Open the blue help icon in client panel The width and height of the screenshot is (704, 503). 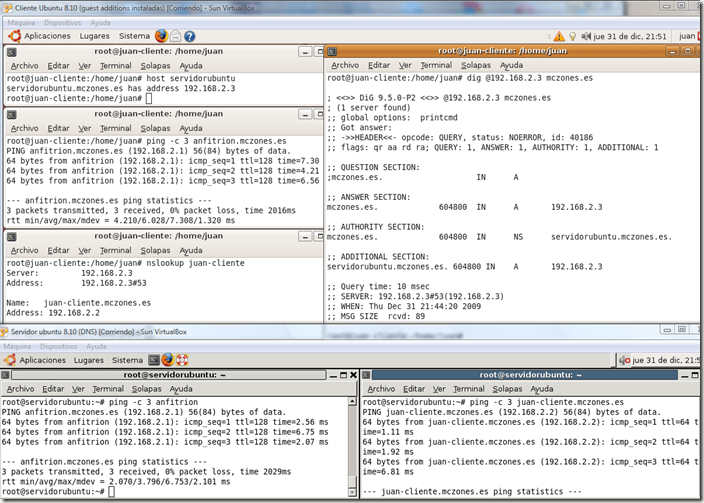click(189, 36)
